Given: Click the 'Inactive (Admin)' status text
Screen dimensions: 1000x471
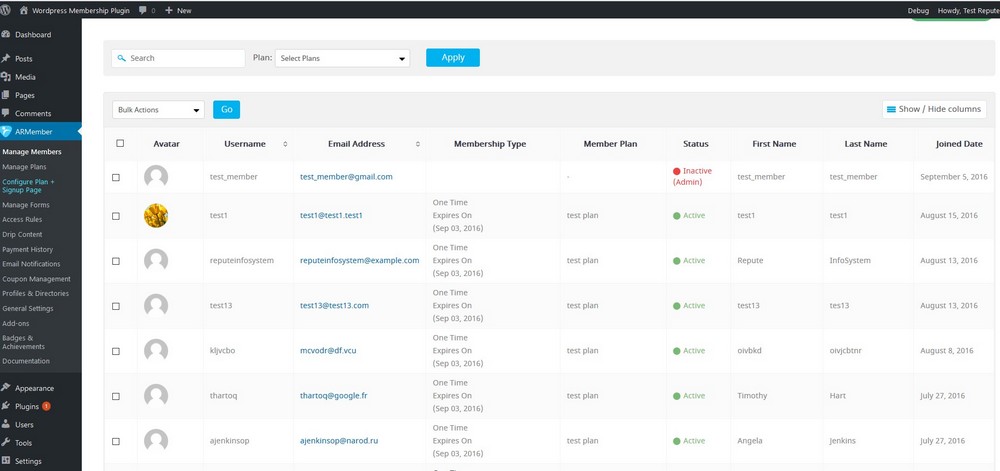Looking at the screenshot, I should coord(693,177).
